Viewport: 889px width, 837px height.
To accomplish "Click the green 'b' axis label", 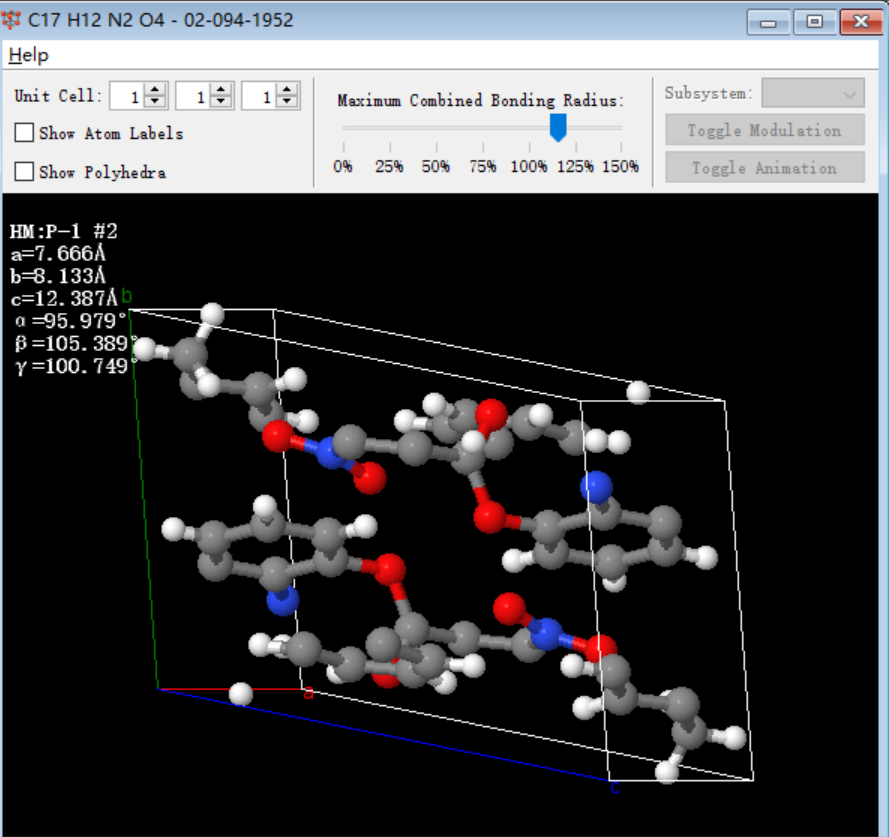I will point(126,296).
